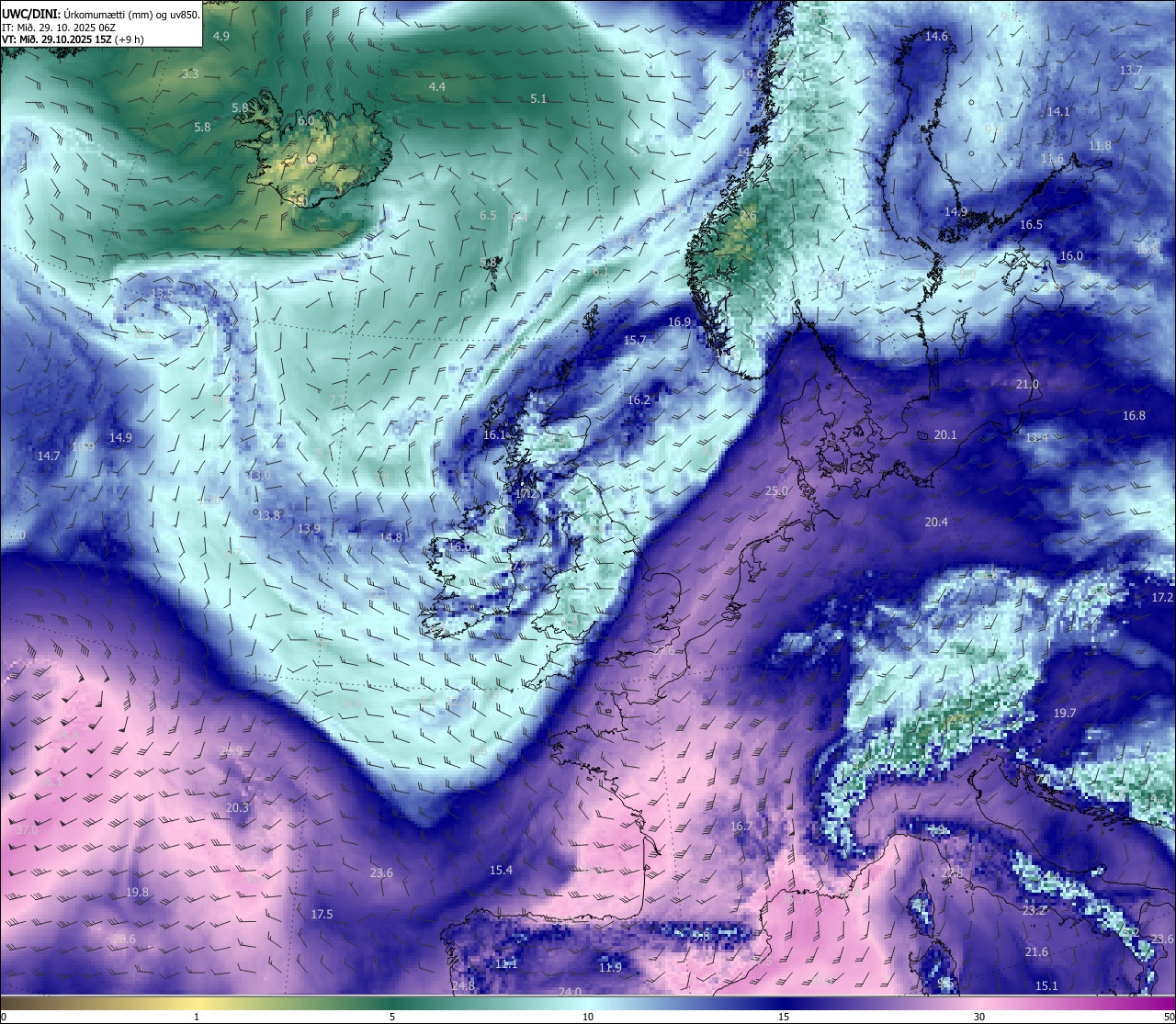Click the 14.1 map value
Image resolution: width=1176 pixels, height=1024 pixels.
(x=1058, y=111)
